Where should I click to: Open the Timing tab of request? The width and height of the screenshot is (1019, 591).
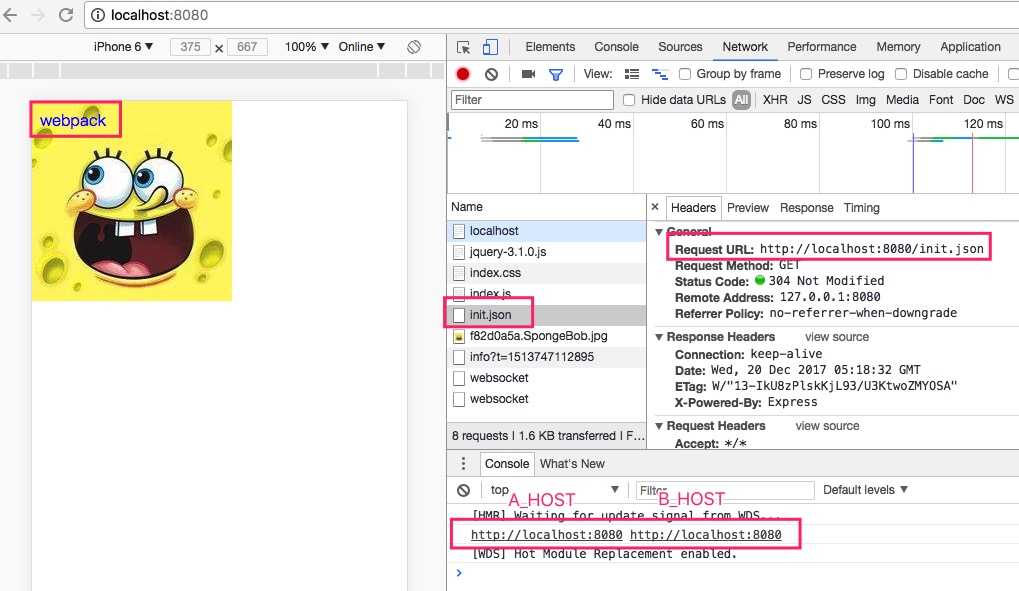862,207
